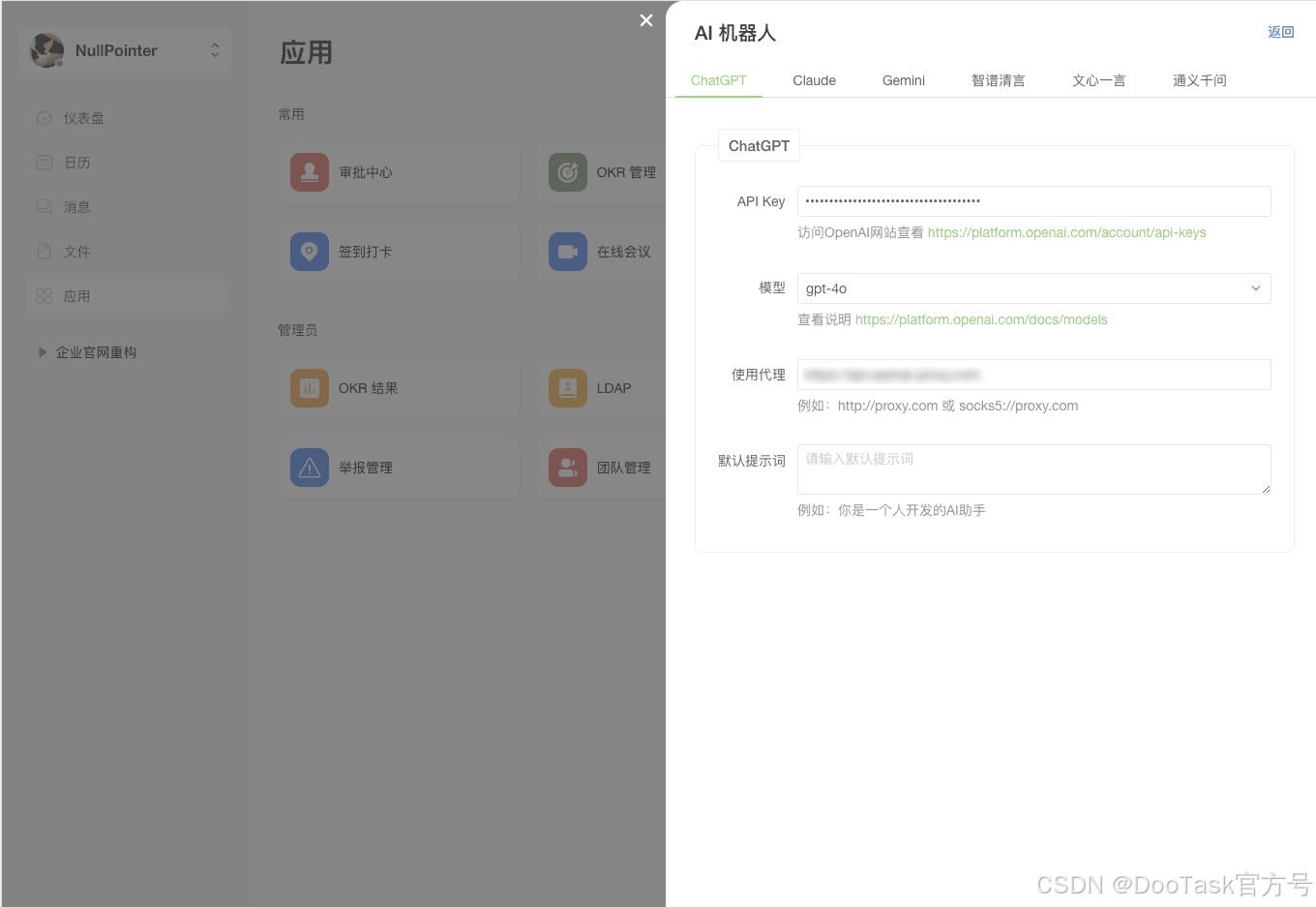The image size is (1316, 907).
Task: Focus the API Key password field
Action: (x=1033, y=201)
